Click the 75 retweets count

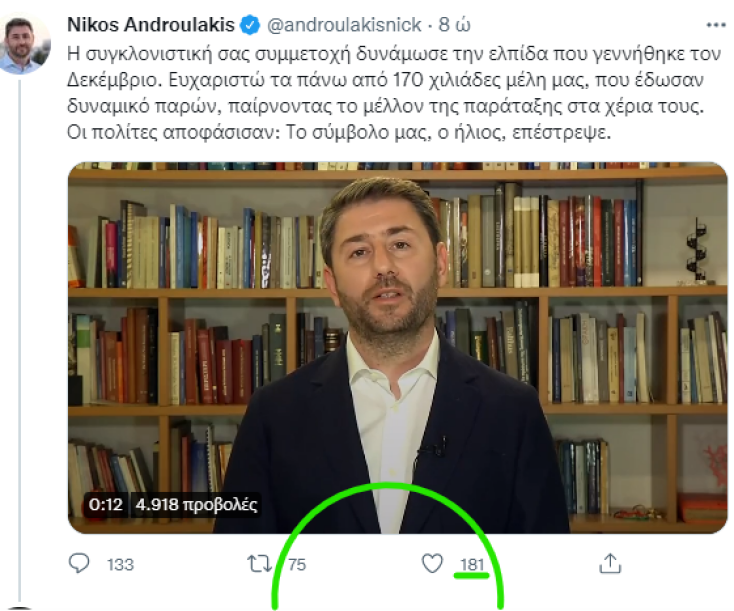coord(297,565)
